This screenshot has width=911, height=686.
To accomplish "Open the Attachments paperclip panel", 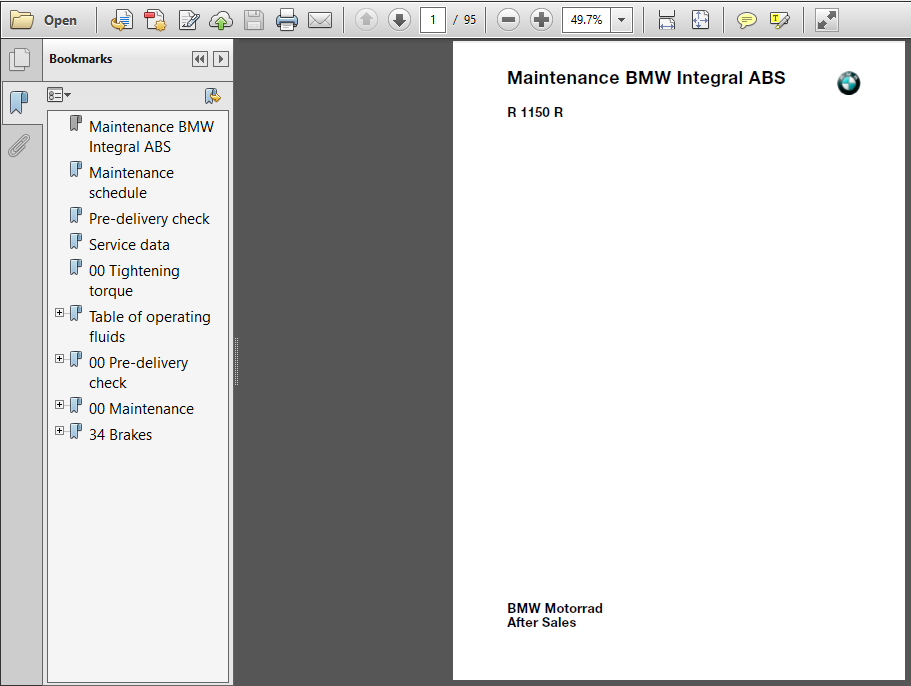I will click(x=19, y=146).
